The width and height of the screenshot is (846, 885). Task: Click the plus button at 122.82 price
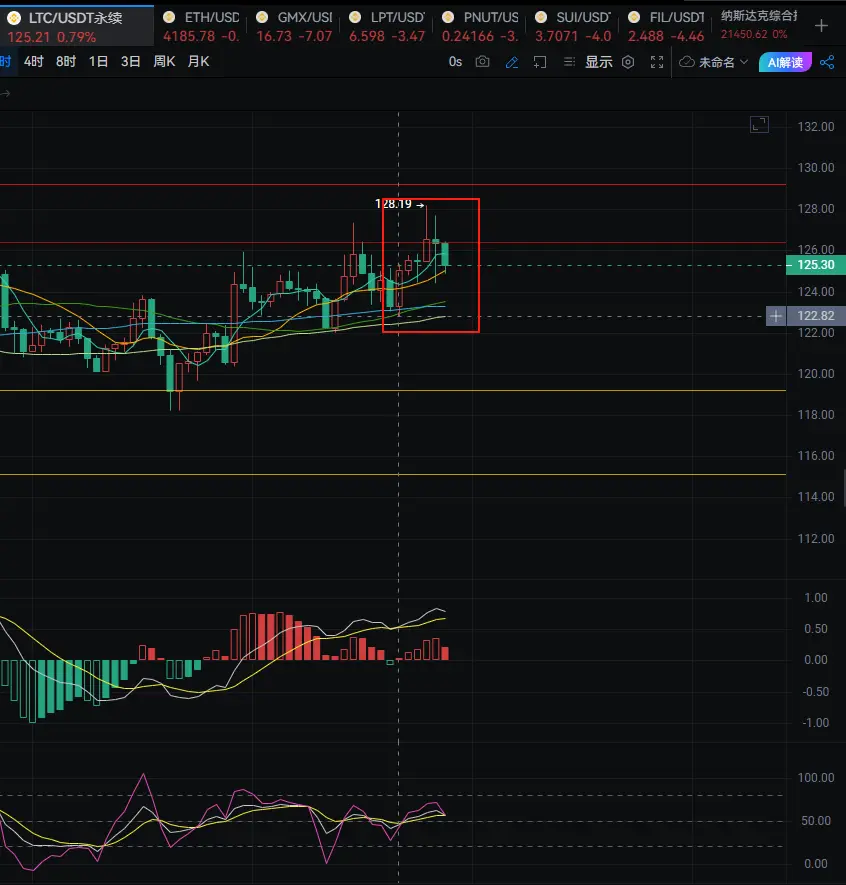tap(776, 316)
